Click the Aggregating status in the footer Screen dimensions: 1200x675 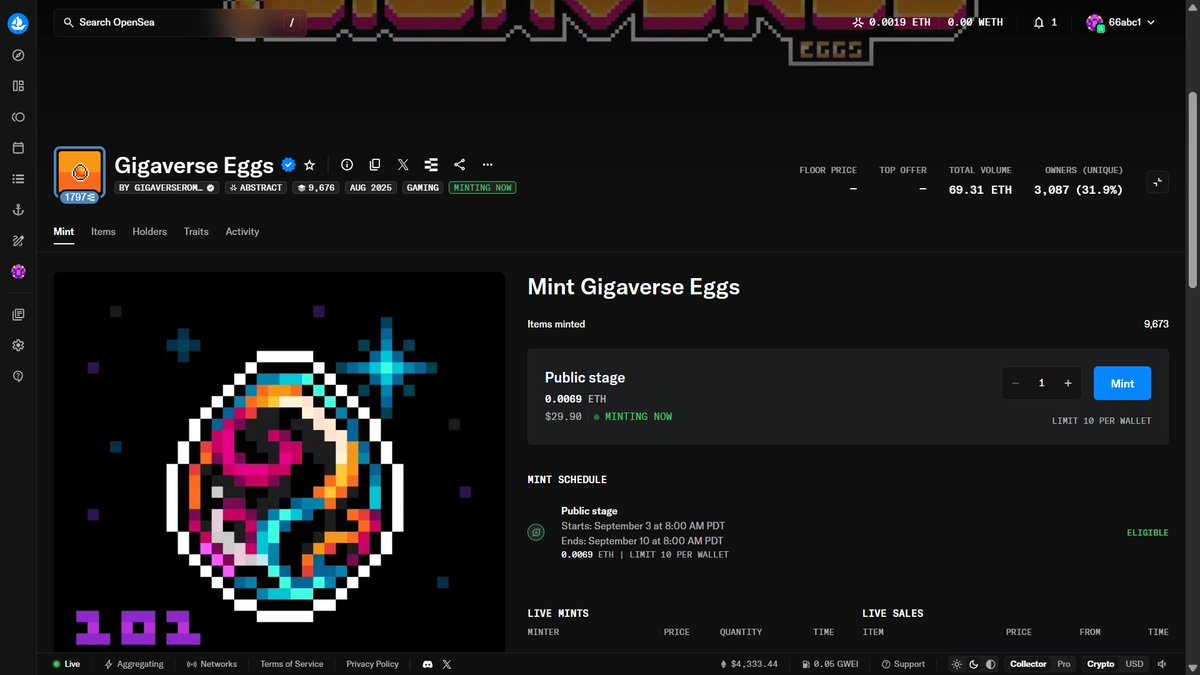click(134, 664)
